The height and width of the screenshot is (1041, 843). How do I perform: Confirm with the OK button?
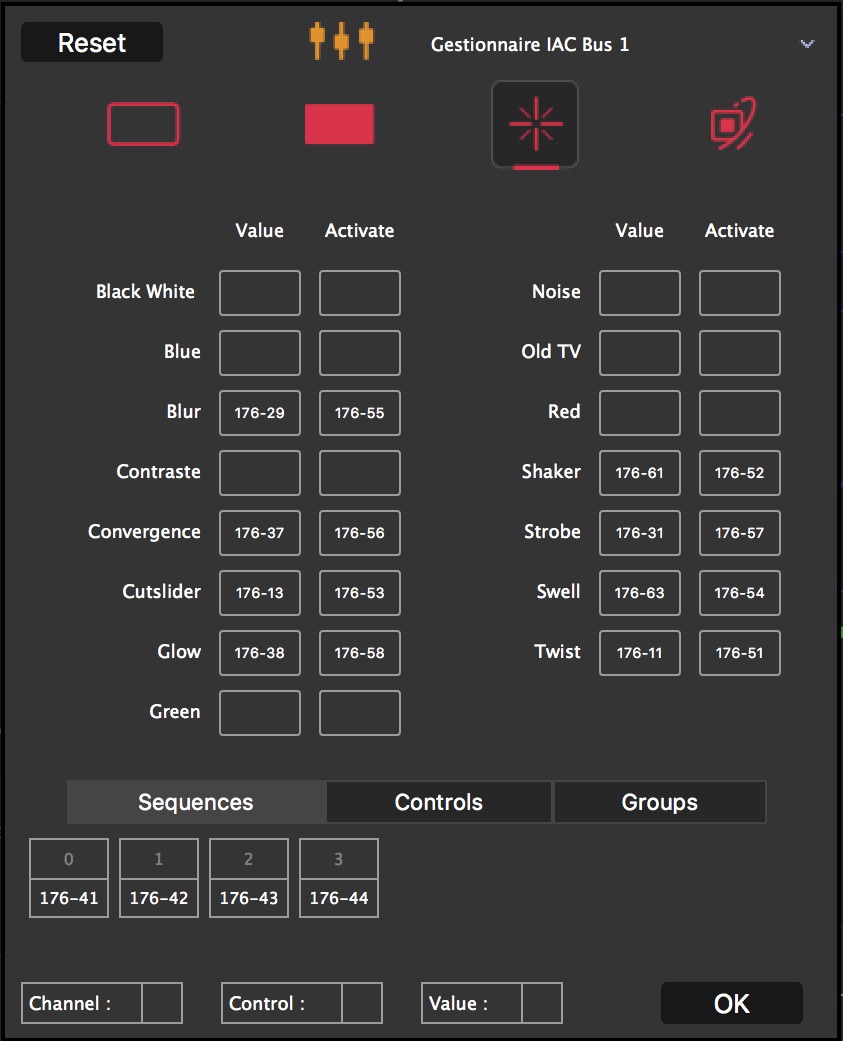(731, 1003)
